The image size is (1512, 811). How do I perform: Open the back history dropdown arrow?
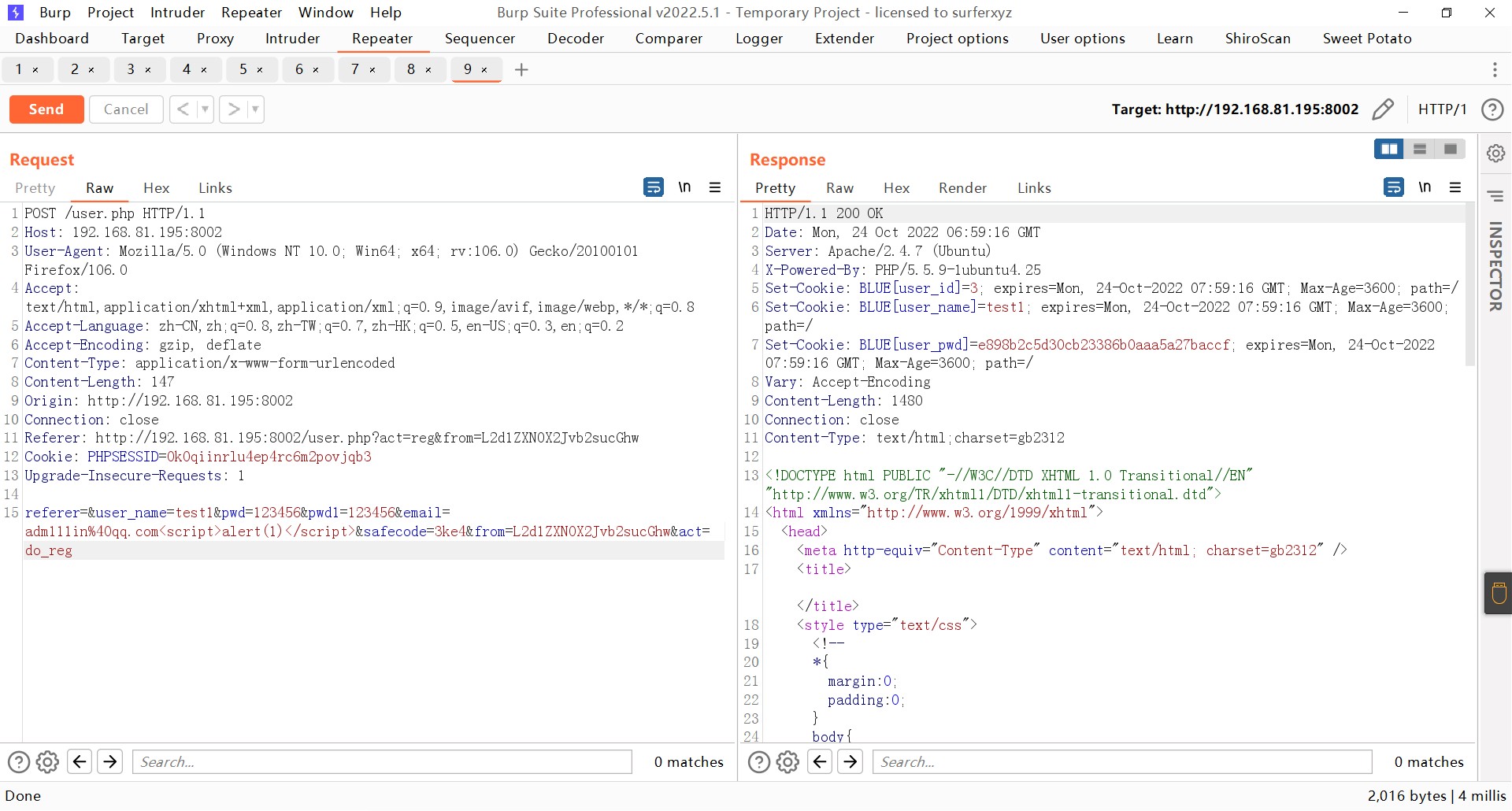[x=205, y=109]
